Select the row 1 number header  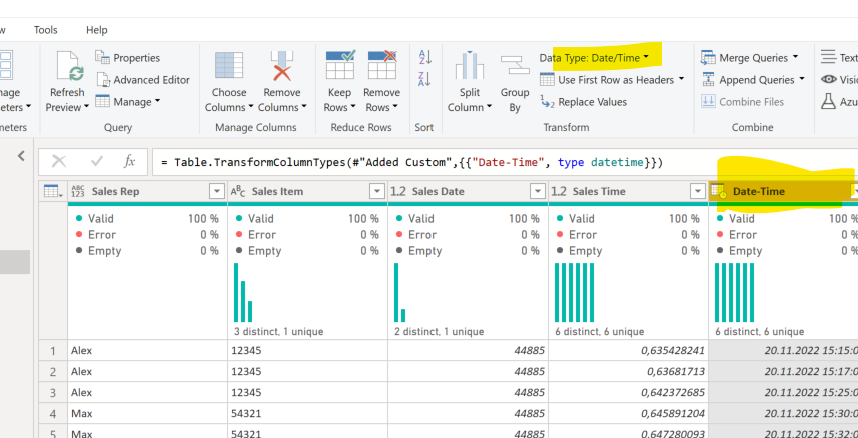[x=53, y=350]
